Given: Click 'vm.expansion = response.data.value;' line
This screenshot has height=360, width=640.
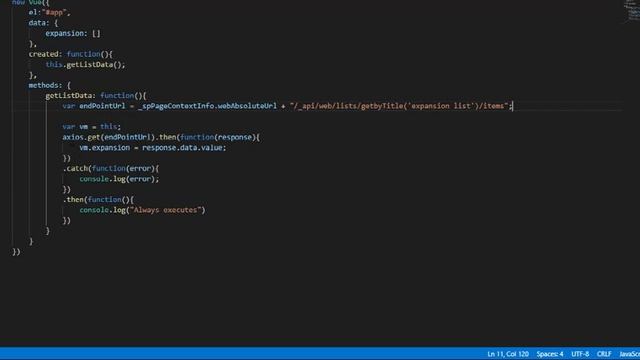Looking at the screenshot, I should click(x=153, y=147).
